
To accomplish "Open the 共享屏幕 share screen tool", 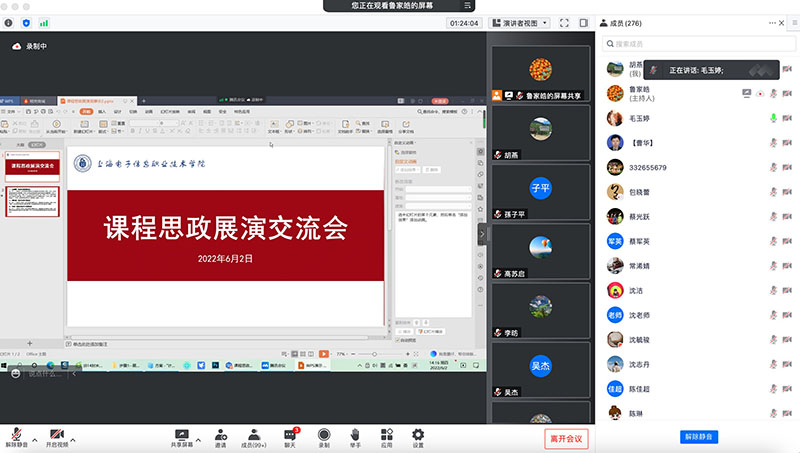I will [183, 438].
